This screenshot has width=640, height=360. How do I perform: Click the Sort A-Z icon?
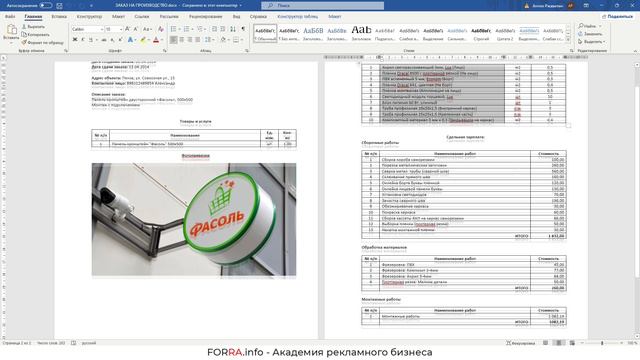[233, 29]
